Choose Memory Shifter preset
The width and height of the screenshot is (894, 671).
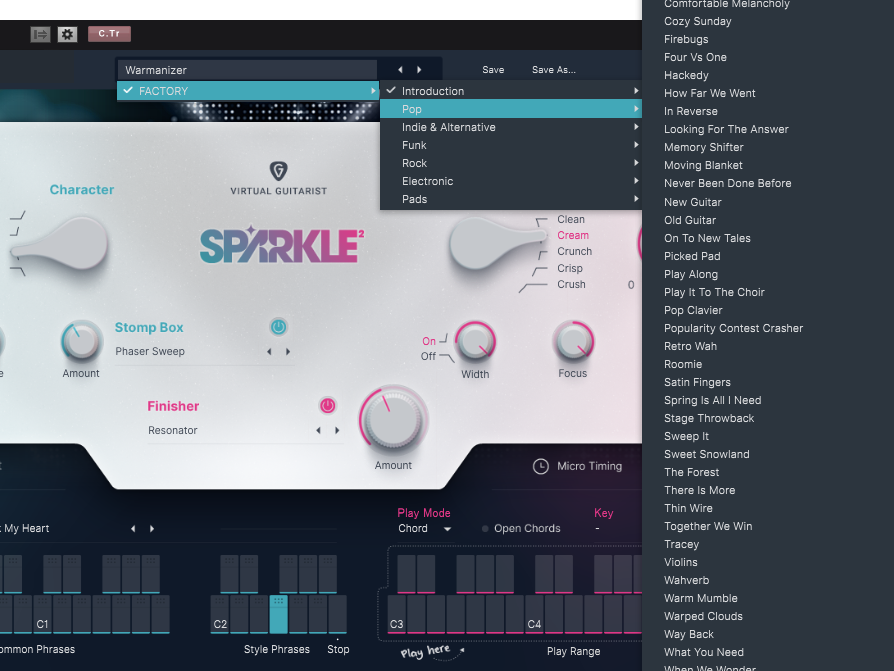pos(704,147)
